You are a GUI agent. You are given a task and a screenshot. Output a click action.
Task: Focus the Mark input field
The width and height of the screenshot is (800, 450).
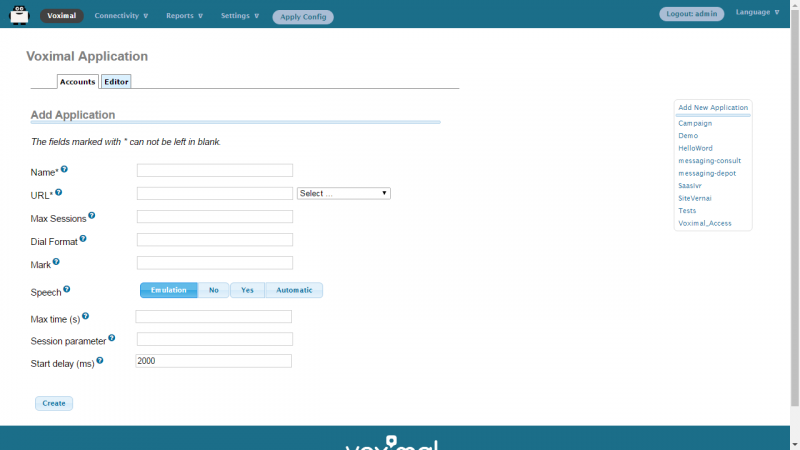tap(215, 263)
